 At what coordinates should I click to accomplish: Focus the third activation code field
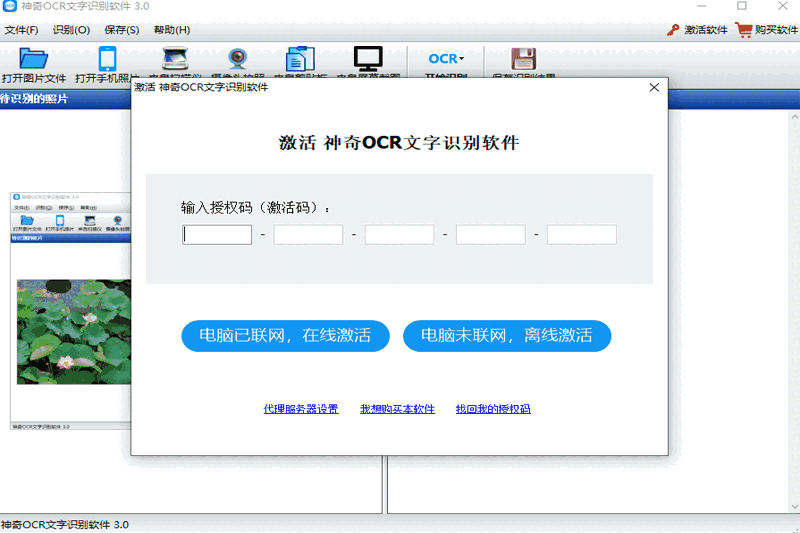tap(399, 235)
